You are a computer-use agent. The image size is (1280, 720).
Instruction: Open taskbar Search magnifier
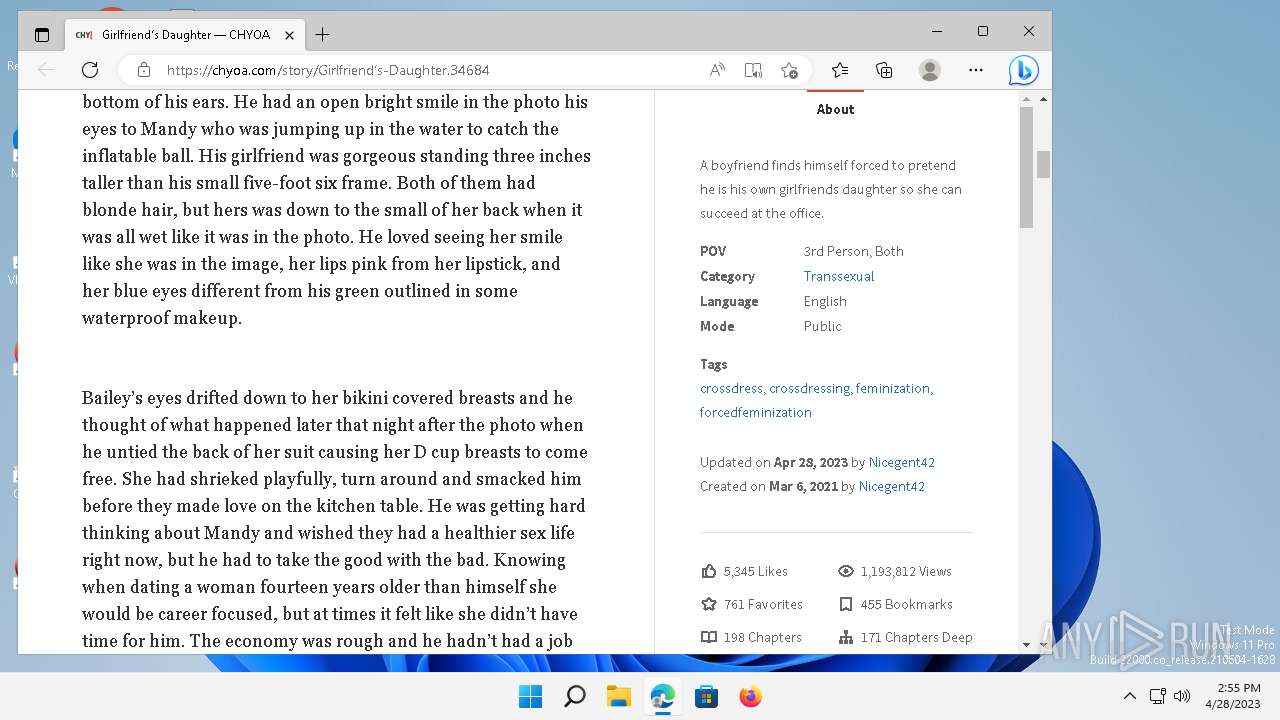point(574,696)
